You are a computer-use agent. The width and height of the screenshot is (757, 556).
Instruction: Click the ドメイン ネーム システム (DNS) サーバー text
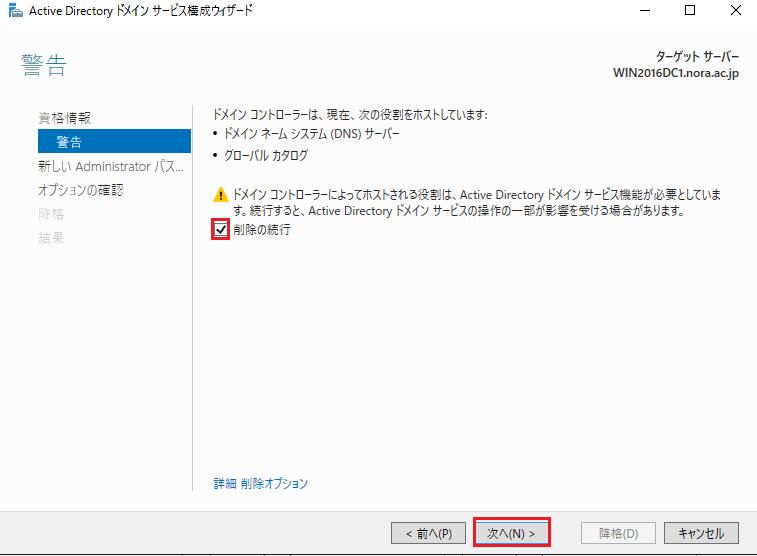coord(311,133)
